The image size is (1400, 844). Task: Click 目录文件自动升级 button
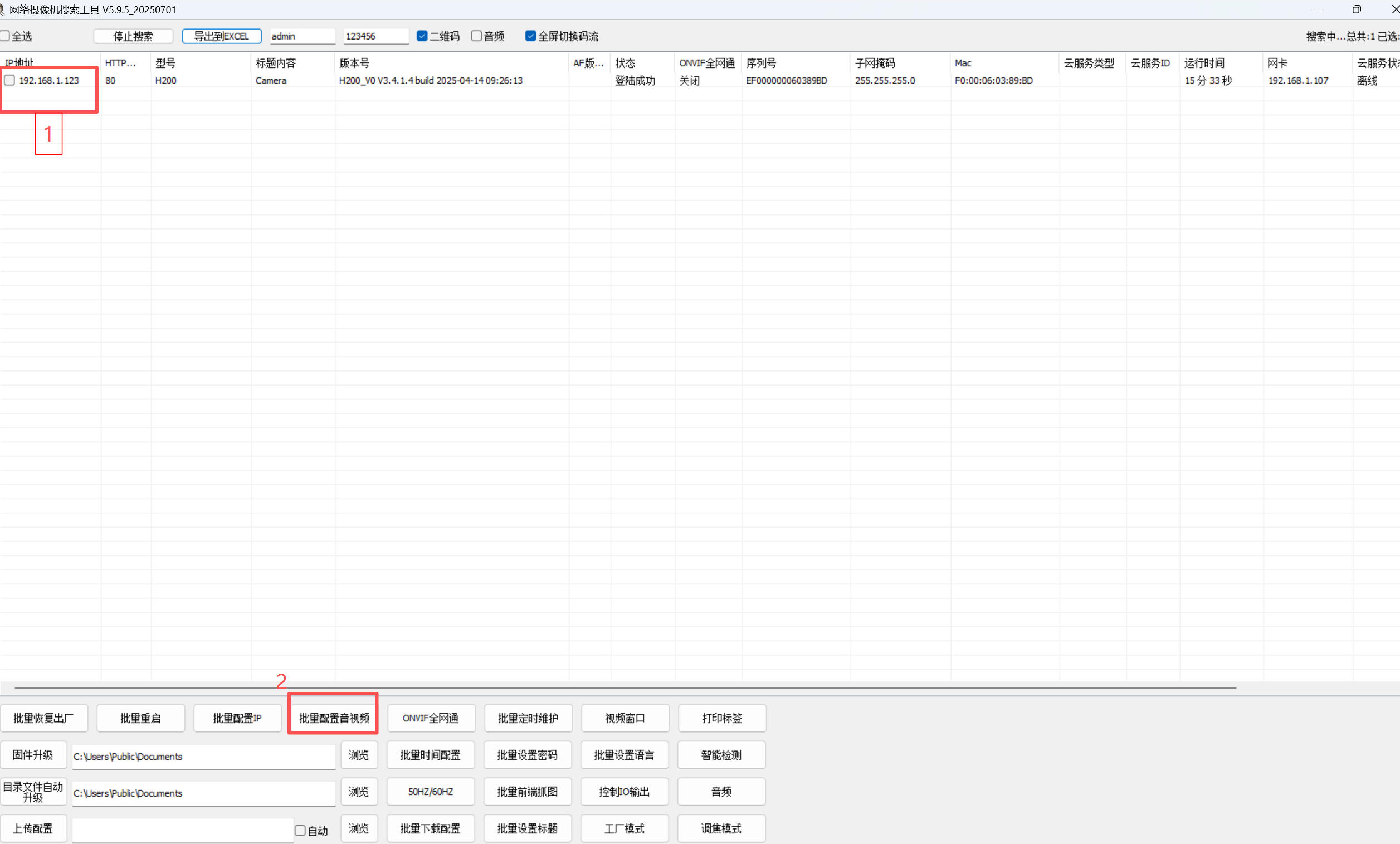click(33, 792)
